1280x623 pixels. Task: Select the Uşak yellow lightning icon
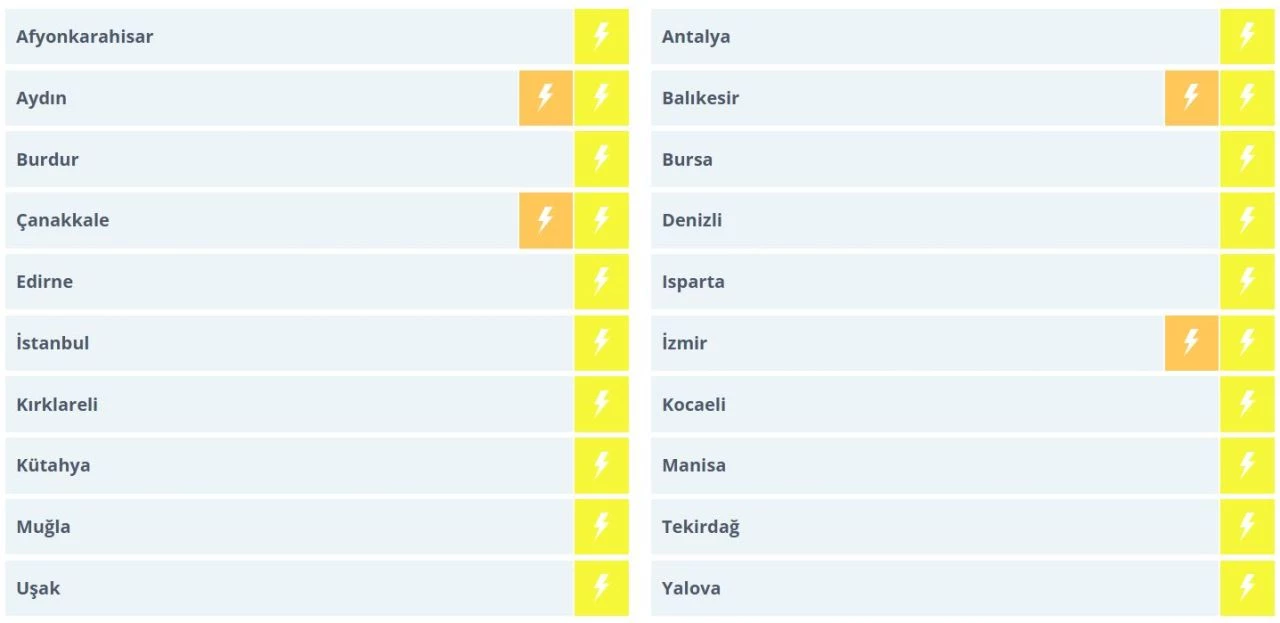coord(601,588)
